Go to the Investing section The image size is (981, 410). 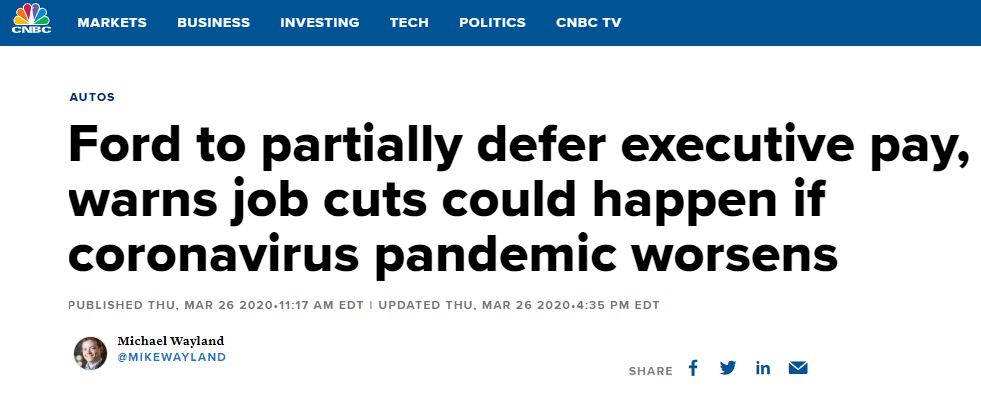pyautogui.click(x=320, y=23)
